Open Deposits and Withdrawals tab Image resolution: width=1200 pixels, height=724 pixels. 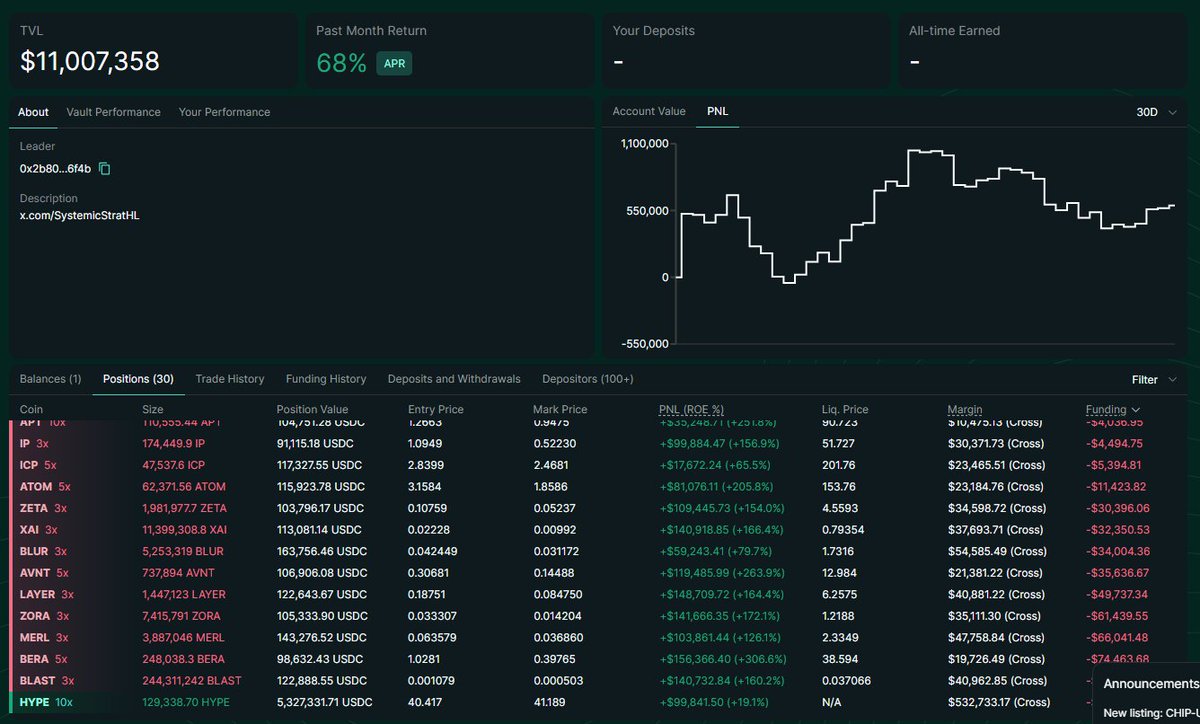(x=454, y=379)
